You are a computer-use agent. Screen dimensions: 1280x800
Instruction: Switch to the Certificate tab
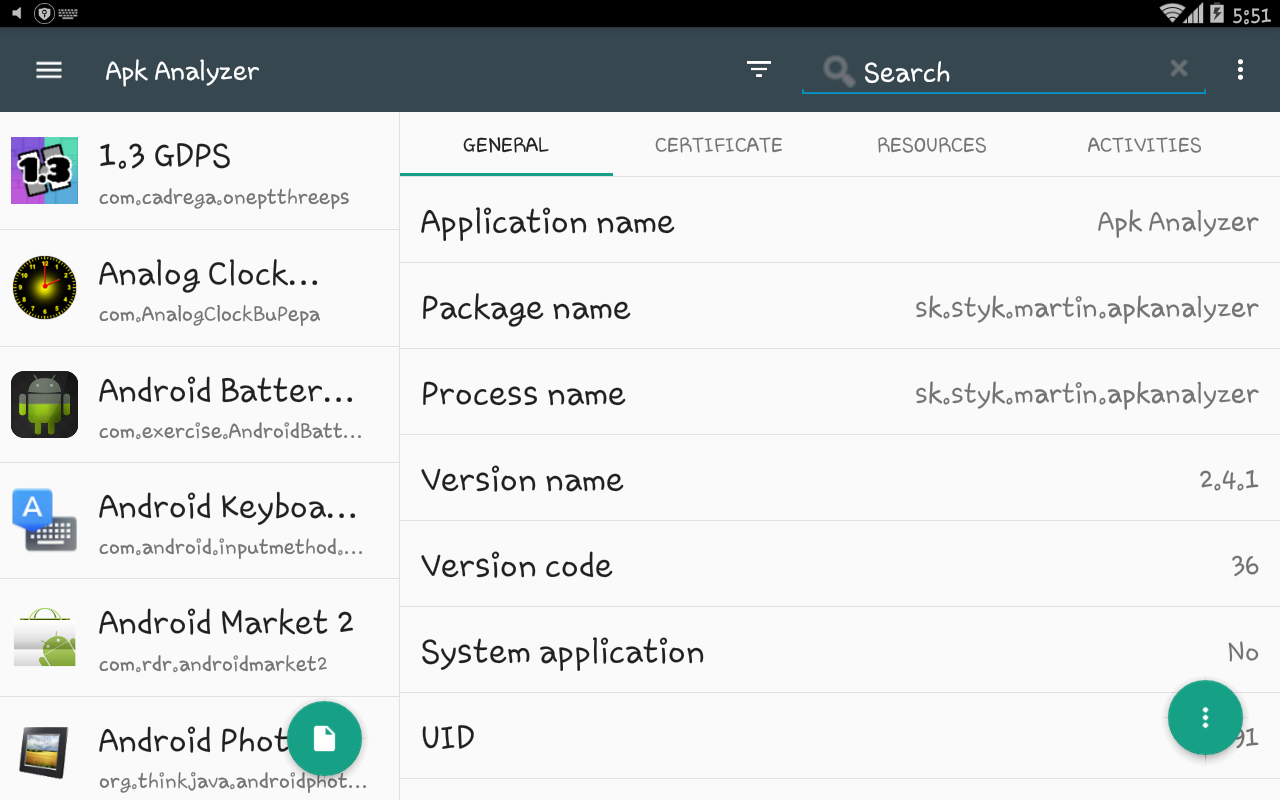[718, 145]
